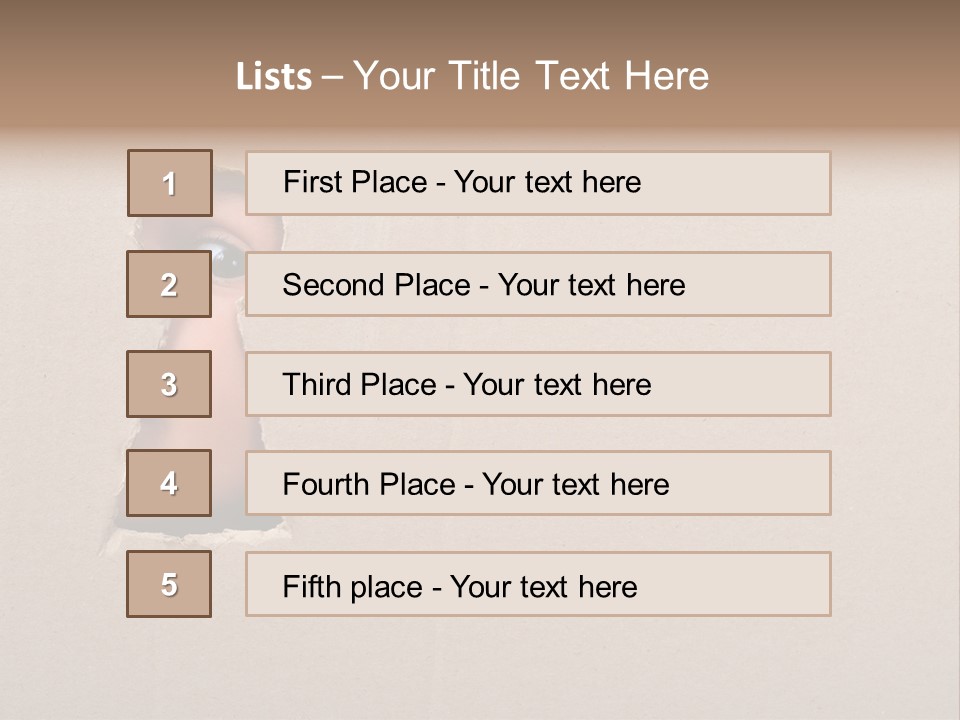Click the word First in top row
Image resolution: width=960 pixels, height=720 pixels.
click(x=312, y=182)
